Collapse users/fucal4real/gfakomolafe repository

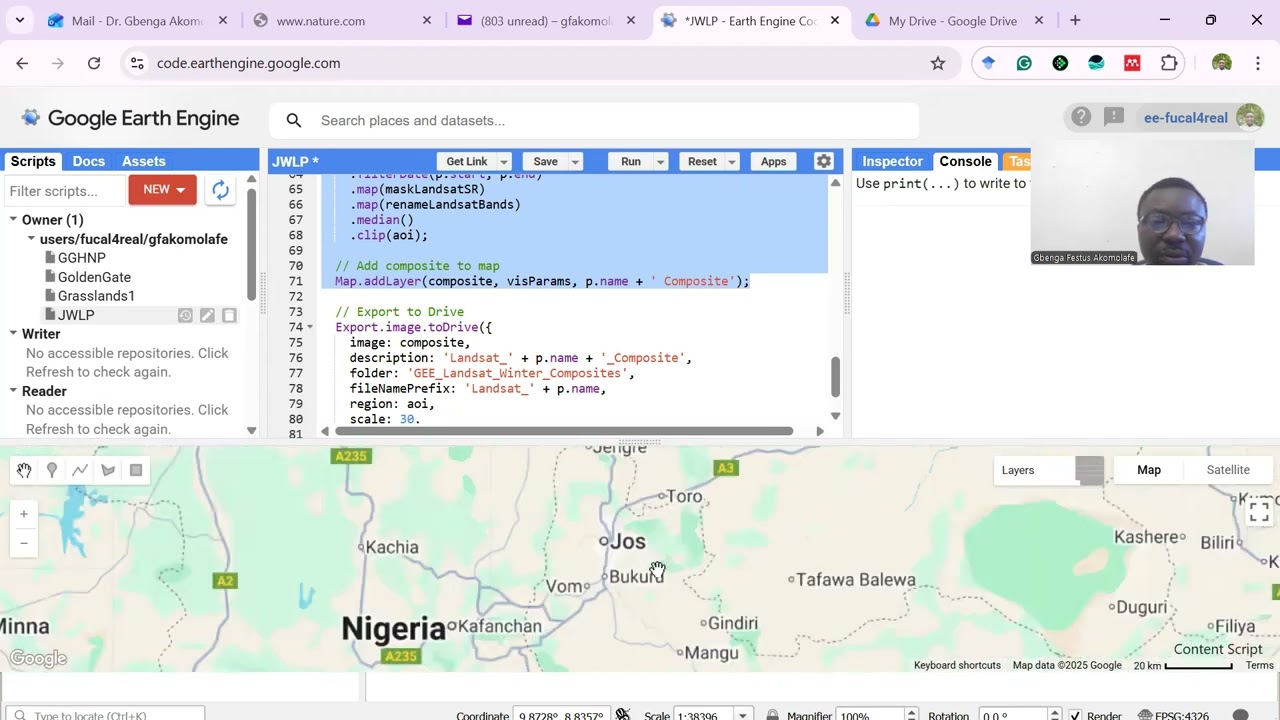(x=31, y=239)
